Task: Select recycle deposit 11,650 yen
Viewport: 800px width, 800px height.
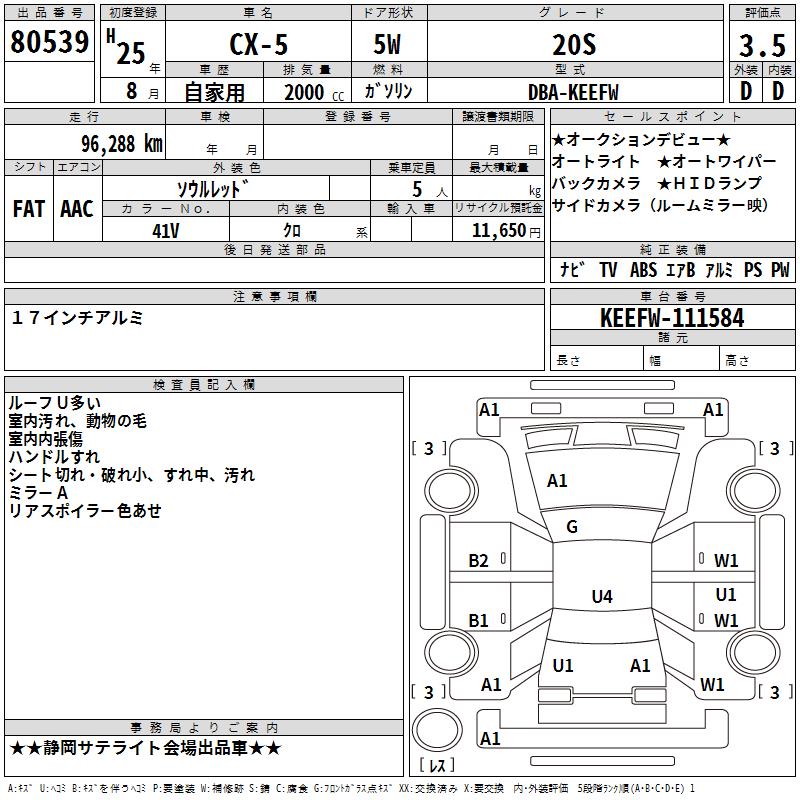Action: [506, 231]
